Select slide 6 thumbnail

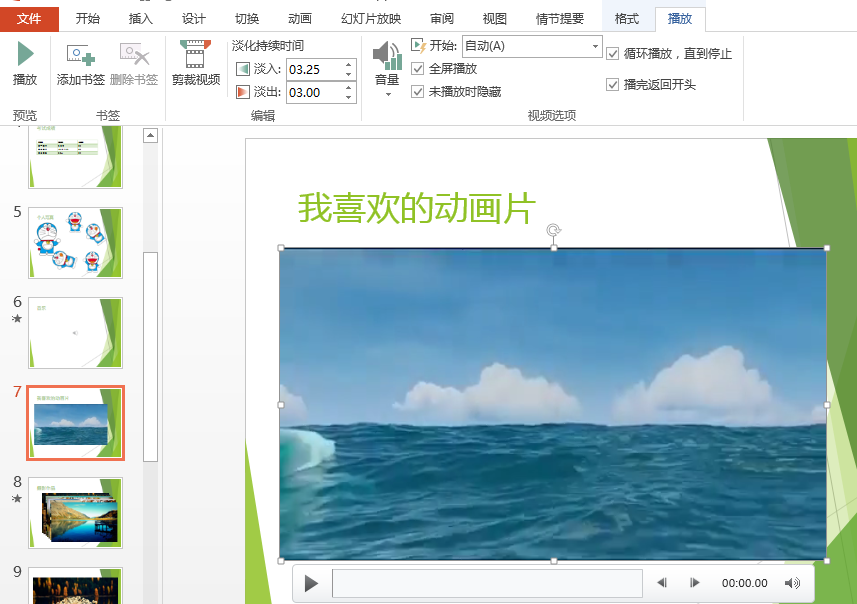[75, 332]
